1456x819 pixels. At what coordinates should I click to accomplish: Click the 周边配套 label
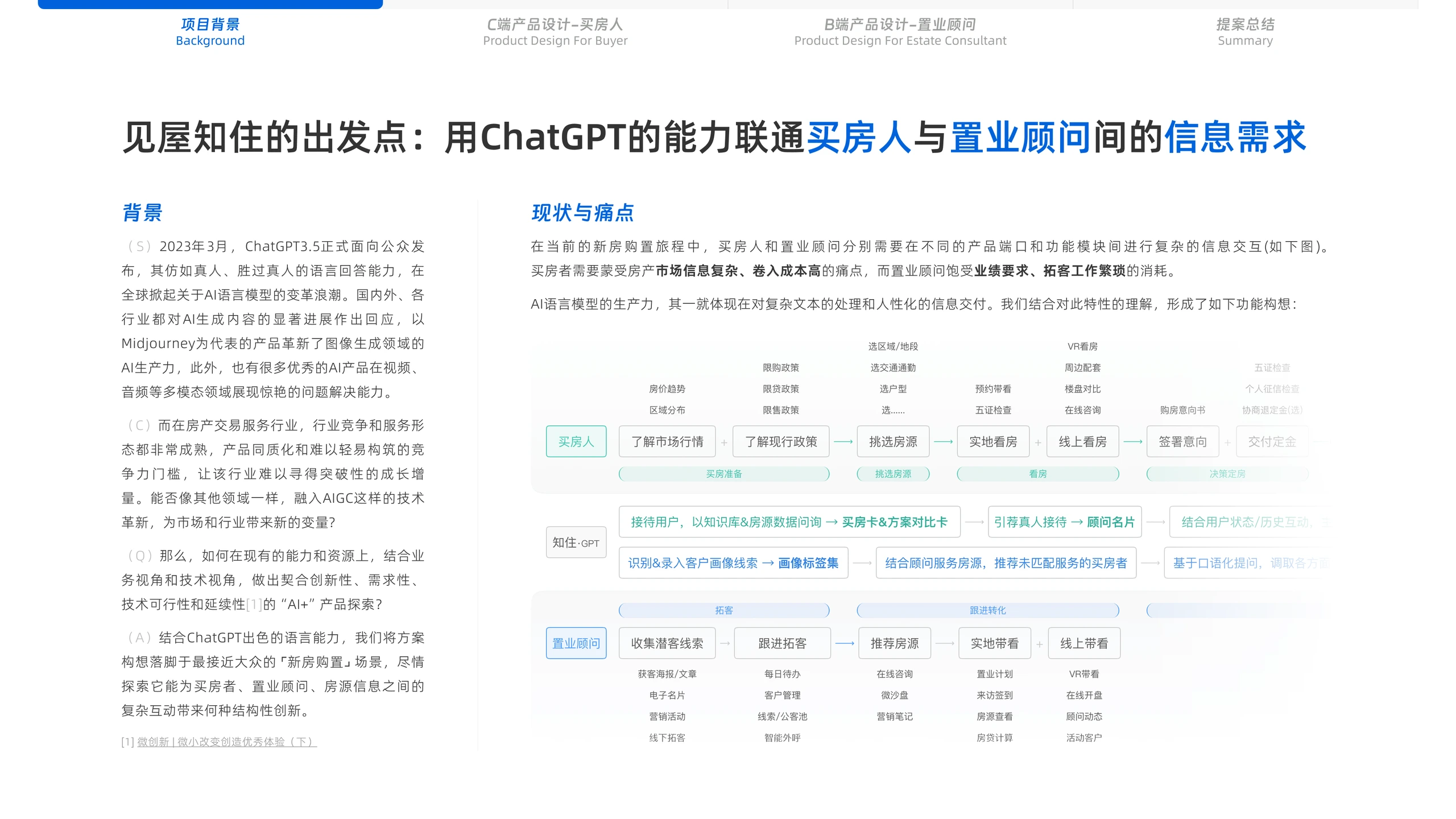coord(1082,368)
